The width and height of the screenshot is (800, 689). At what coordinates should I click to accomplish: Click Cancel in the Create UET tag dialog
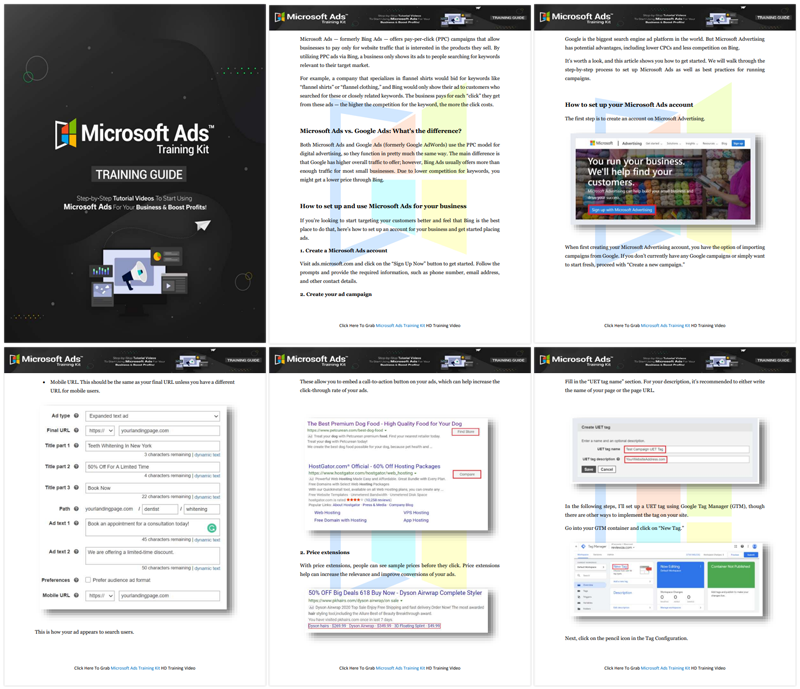(607, 469)
